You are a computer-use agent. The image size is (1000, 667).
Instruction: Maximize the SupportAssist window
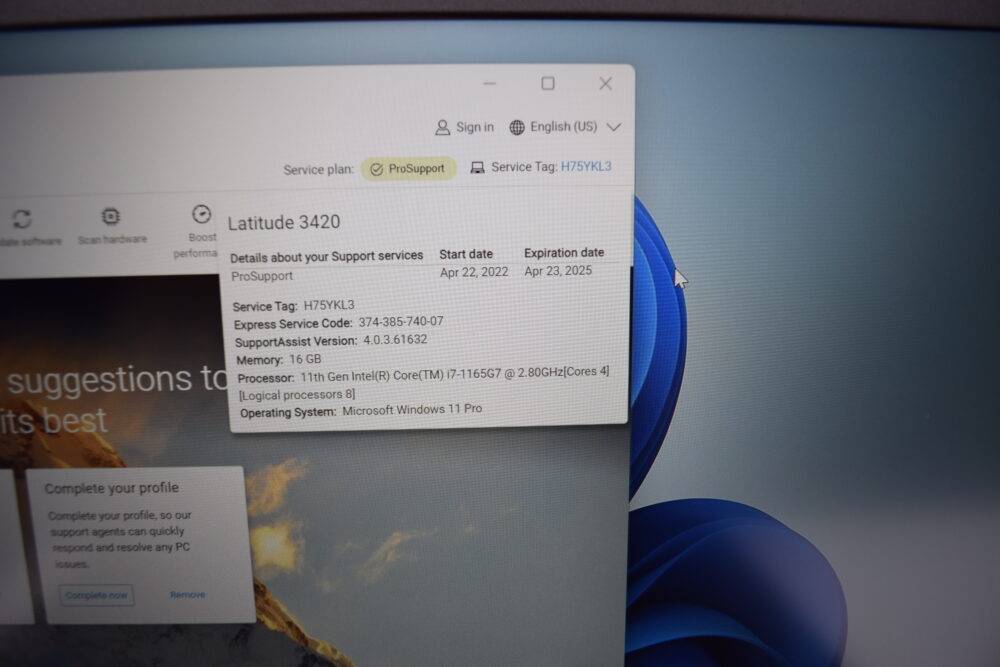(x=548, y=84)
